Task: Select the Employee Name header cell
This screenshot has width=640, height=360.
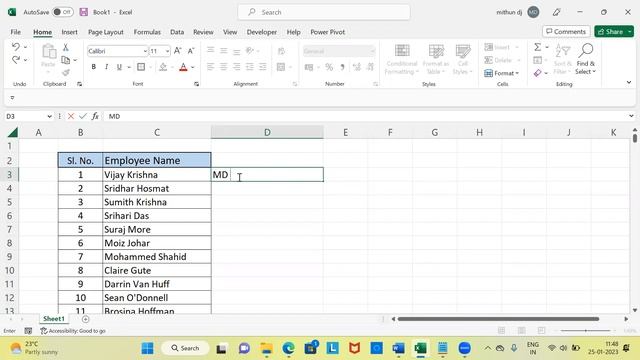Action: pyautogui.click(x=157, y=160)
